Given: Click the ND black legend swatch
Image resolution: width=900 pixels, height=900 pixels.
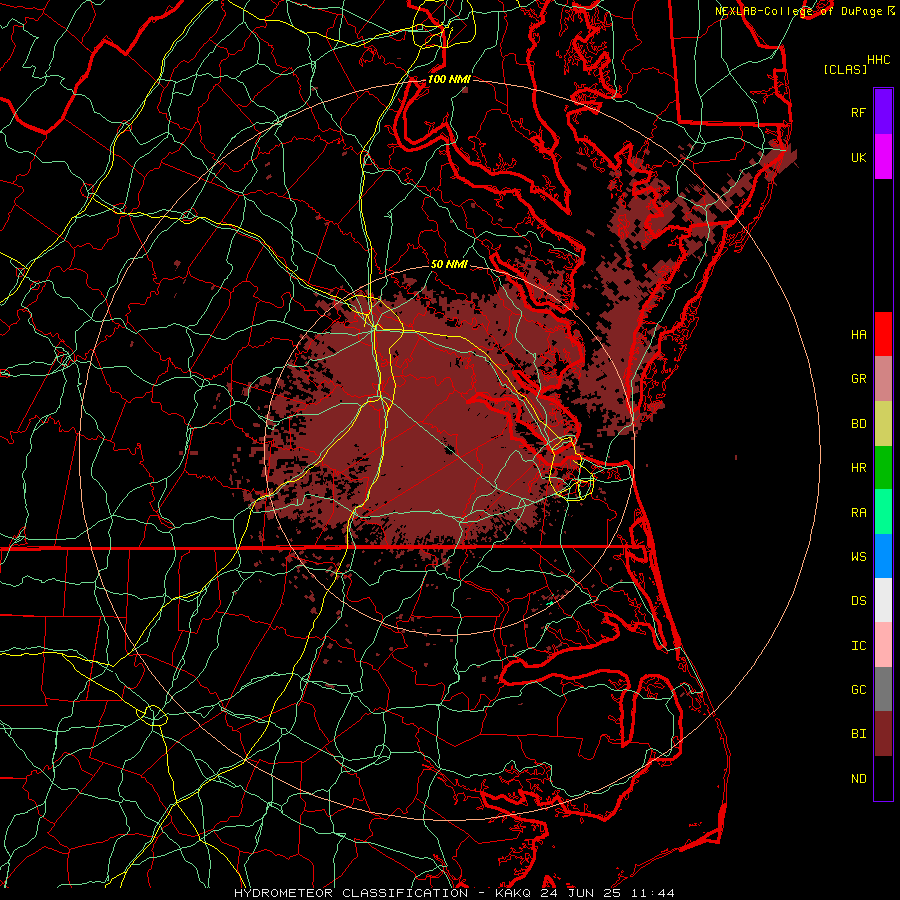Looking at the screenshot, I should [x=883, y=778].
